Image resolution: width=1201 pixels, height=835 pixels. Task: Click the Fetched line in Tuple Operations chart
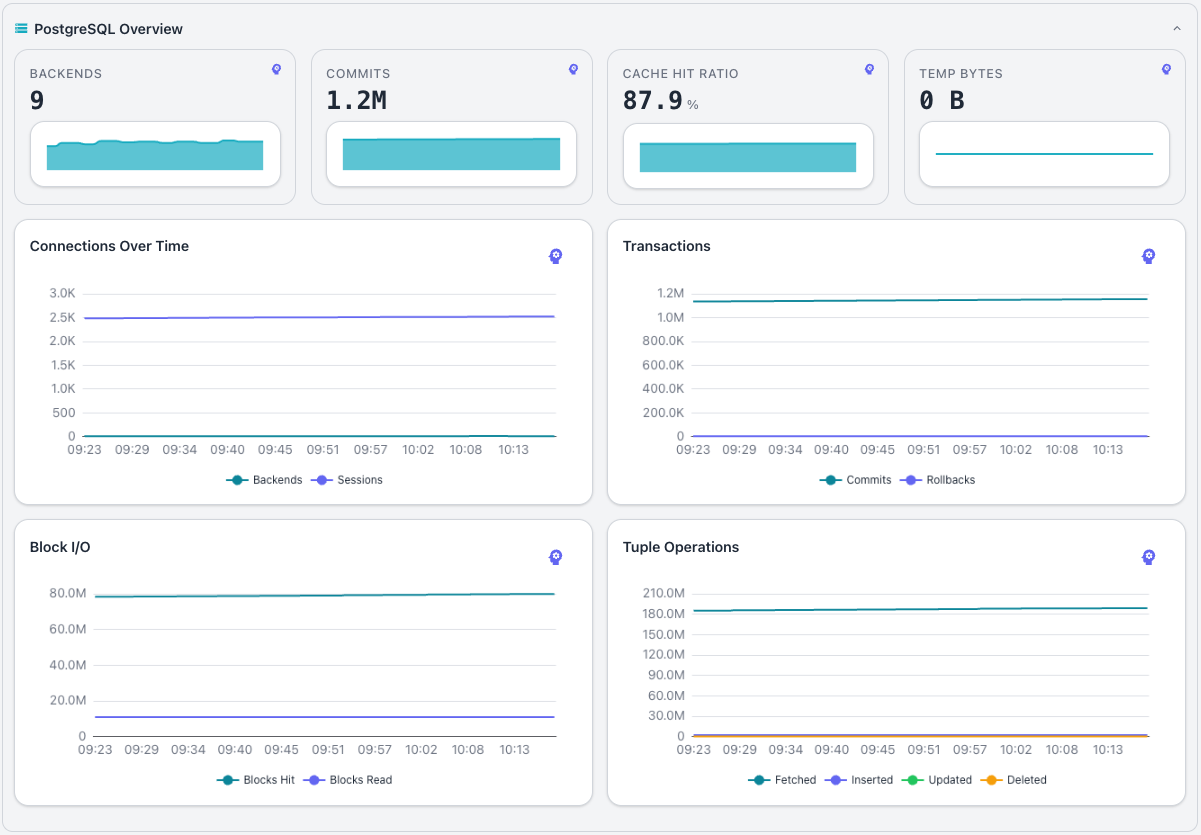tap(920, 609)
